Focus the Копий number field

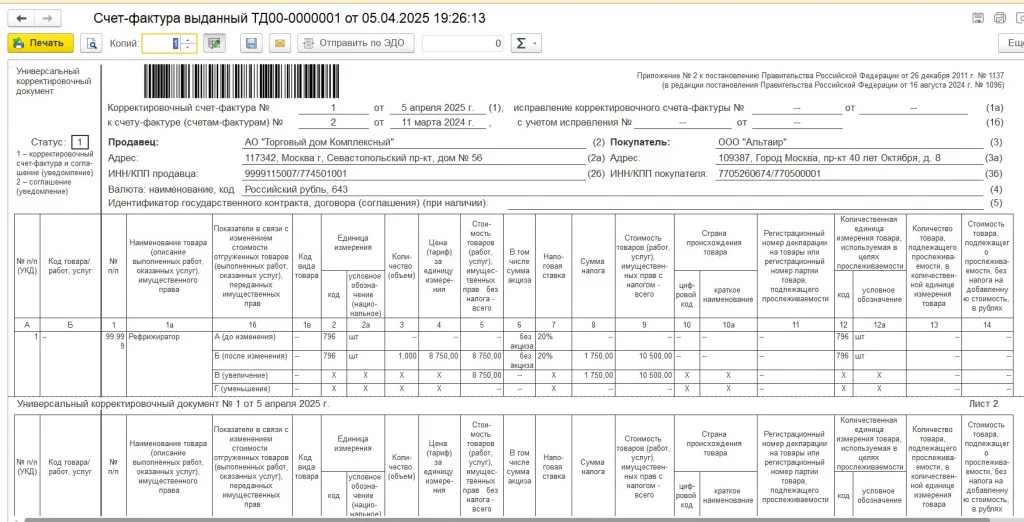pos(161,44)
